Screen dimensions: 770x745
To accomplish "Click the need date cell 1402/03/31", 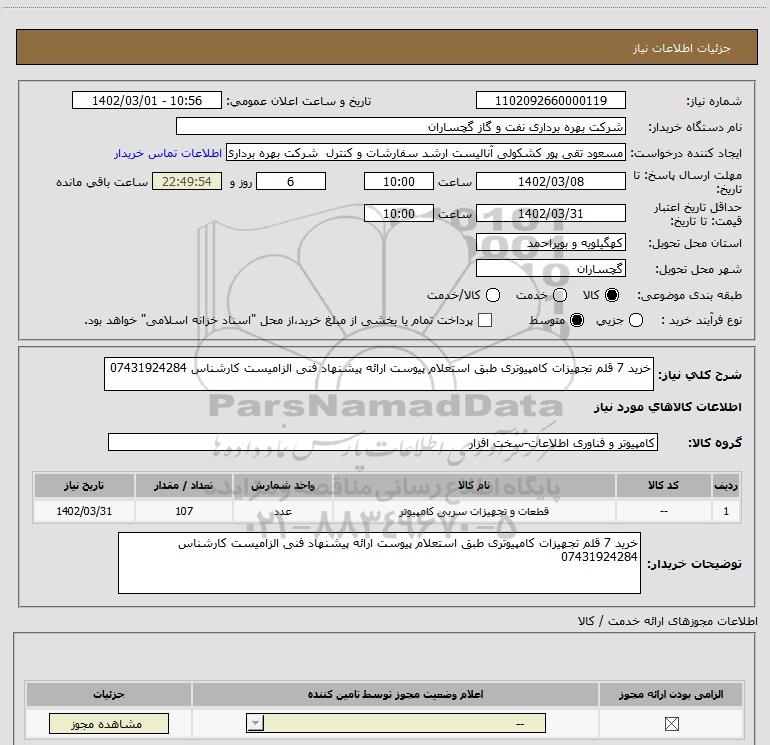I will (x=84, y=511).
